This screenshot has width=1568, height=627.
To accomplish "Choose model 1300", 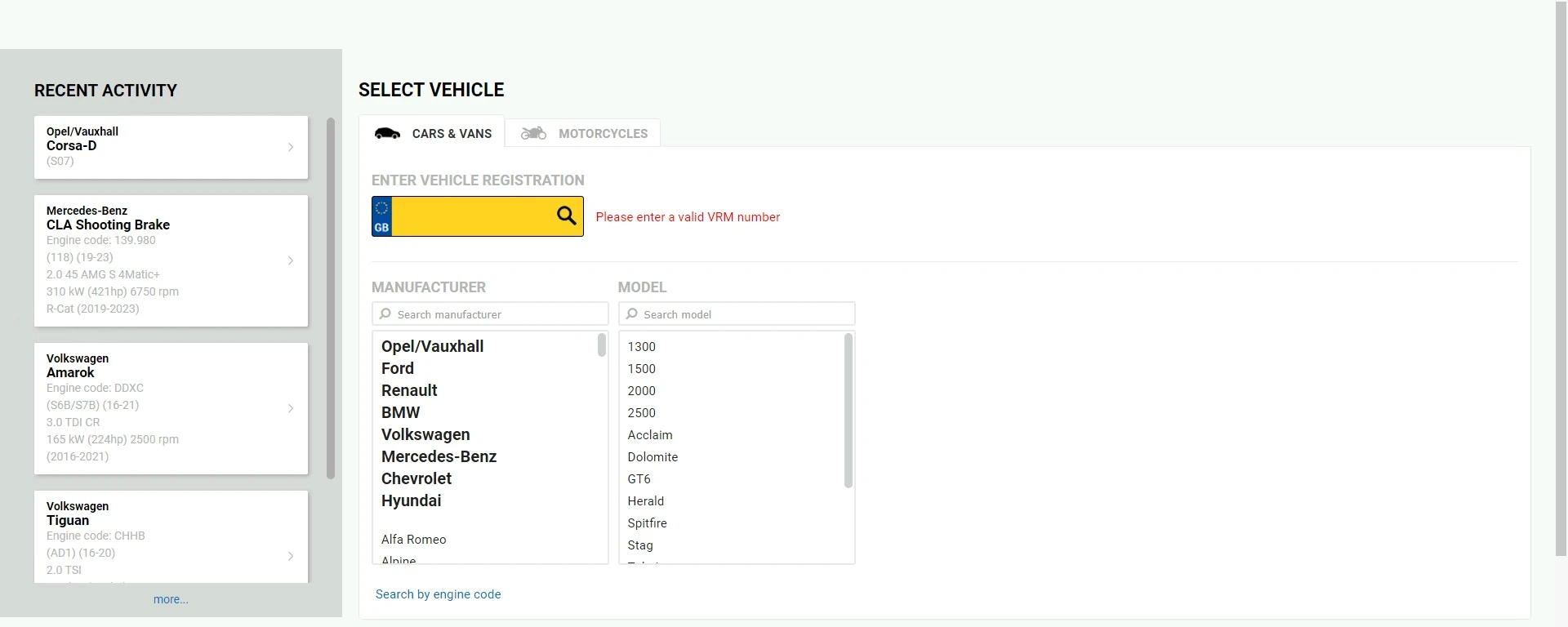I will 641,346.
